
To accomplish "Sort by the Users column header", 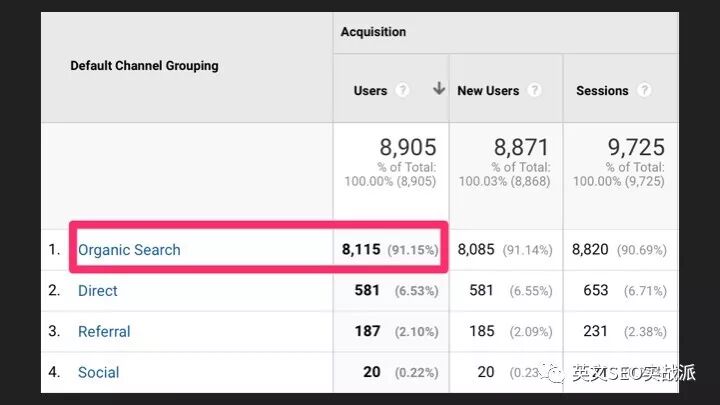I will 370,91.
